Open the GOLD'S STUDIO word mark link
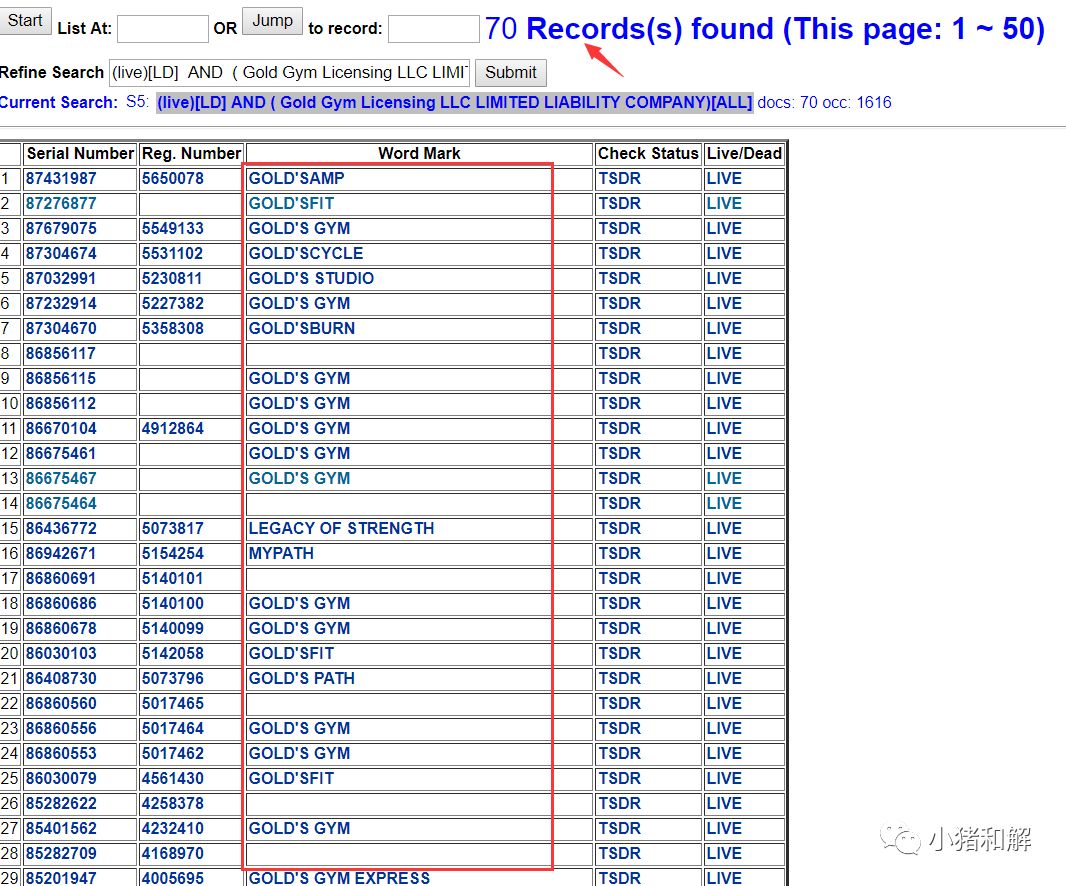This screenshot has height=886, width=1066. 311,279
